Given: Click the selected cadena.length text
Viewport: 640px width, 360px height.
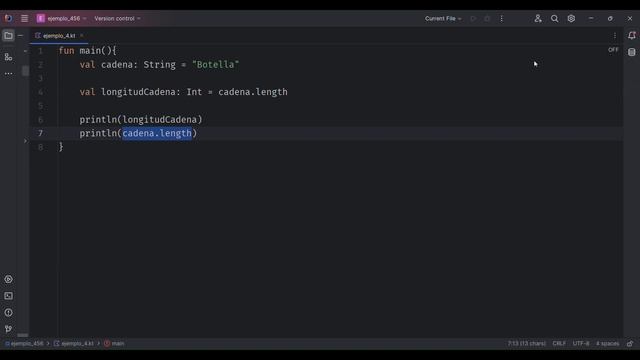Looking at the screenshot, I should pyautogui.click(x=157, y=133).
